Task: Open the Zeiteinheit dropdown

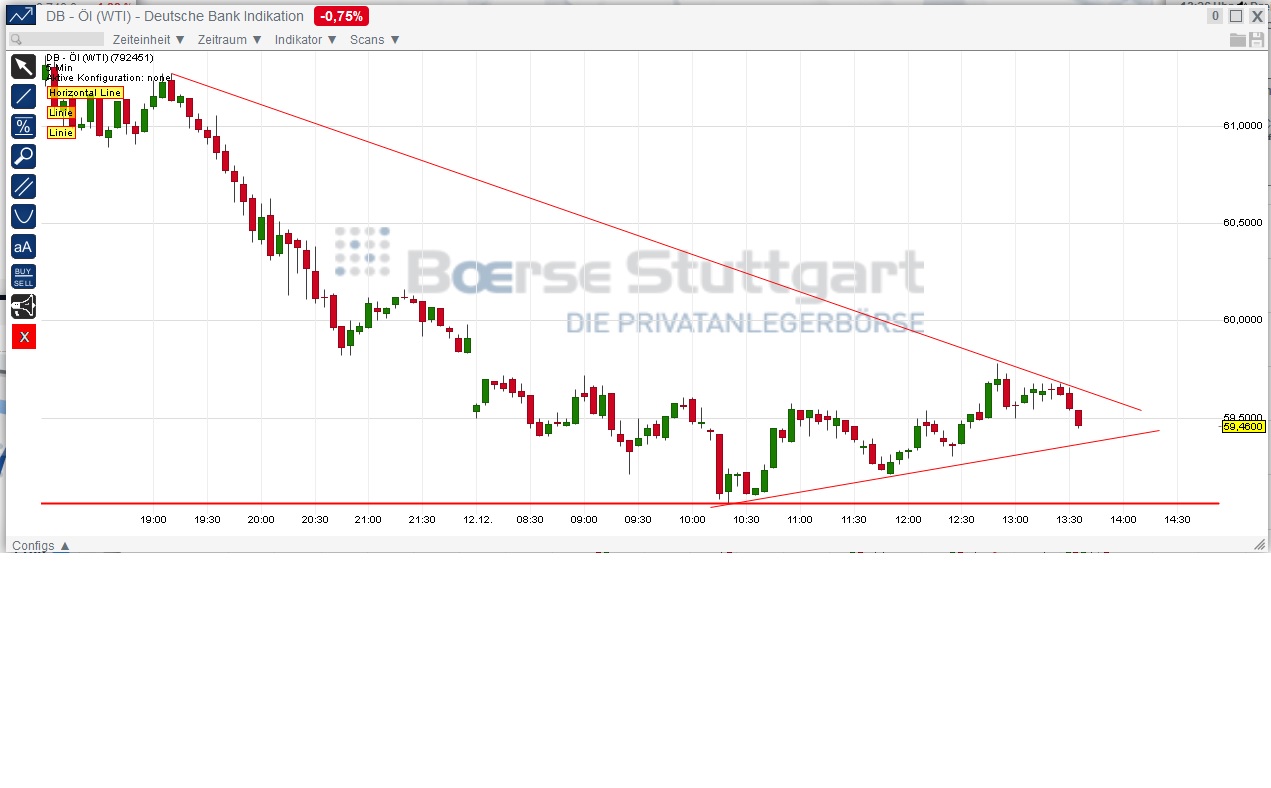Action: (148, 40)
